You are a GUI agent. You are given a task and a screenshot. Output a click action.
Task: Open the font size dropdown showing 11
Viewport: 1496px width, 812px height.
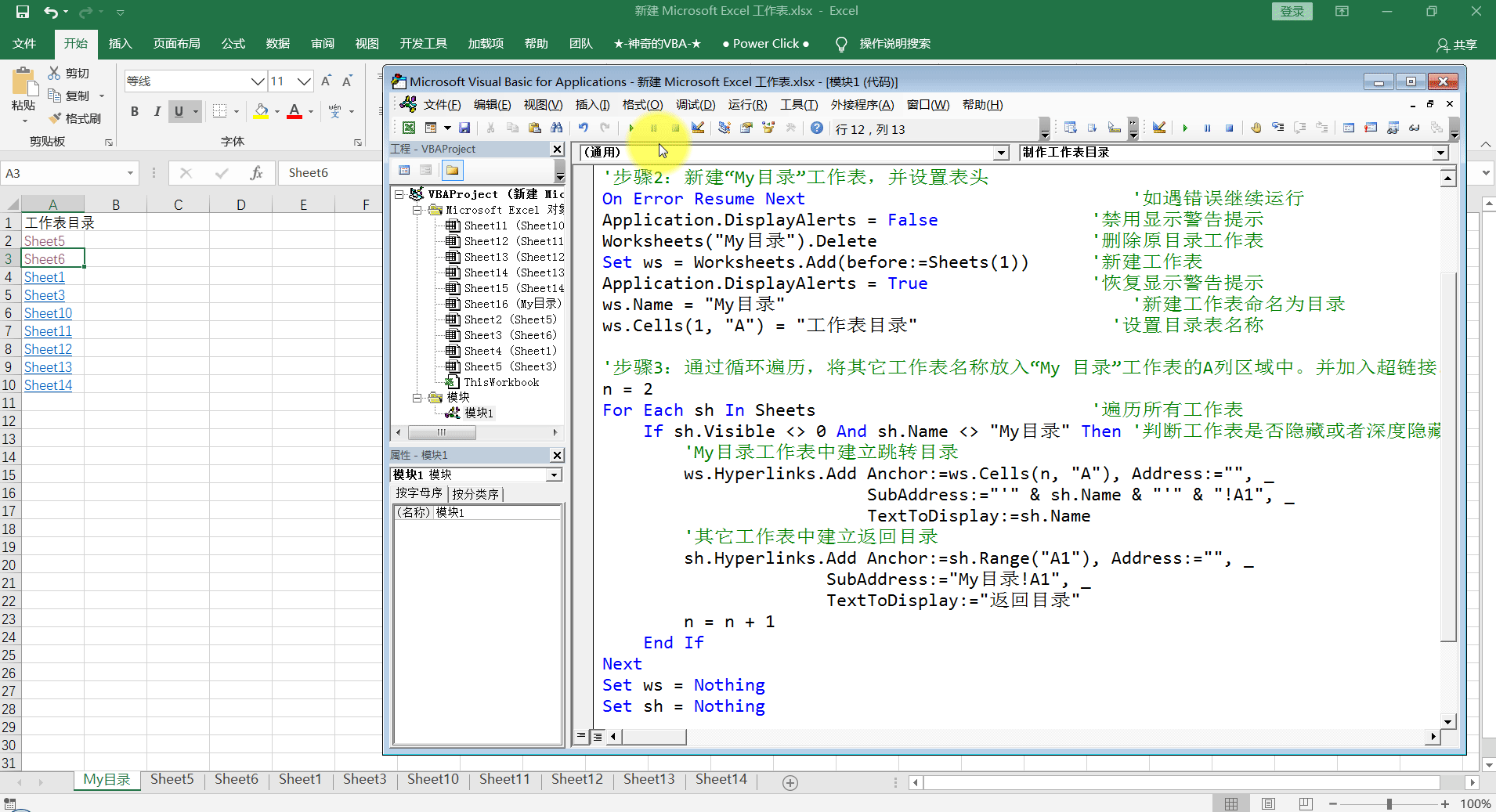(x=304, y=81)
